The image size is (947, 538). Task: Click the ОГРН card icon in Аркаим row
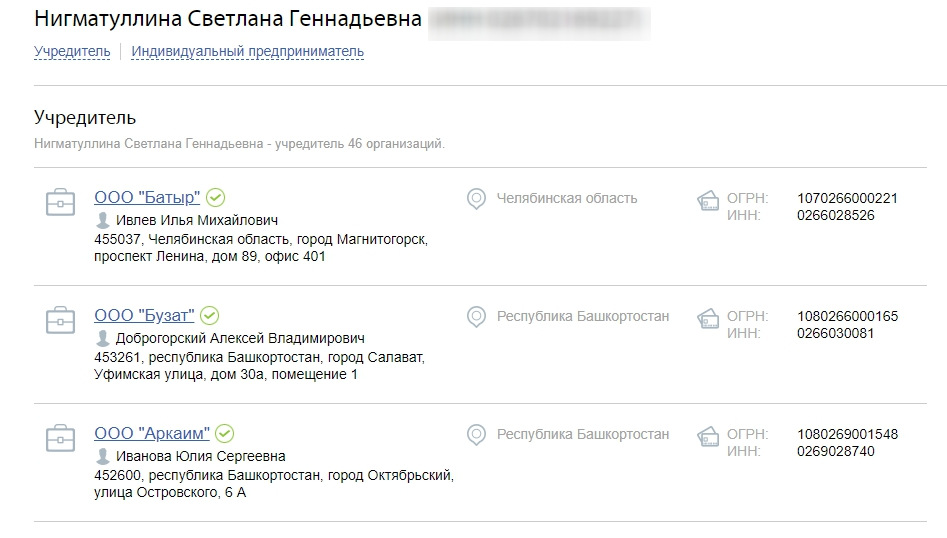(708, 436)
